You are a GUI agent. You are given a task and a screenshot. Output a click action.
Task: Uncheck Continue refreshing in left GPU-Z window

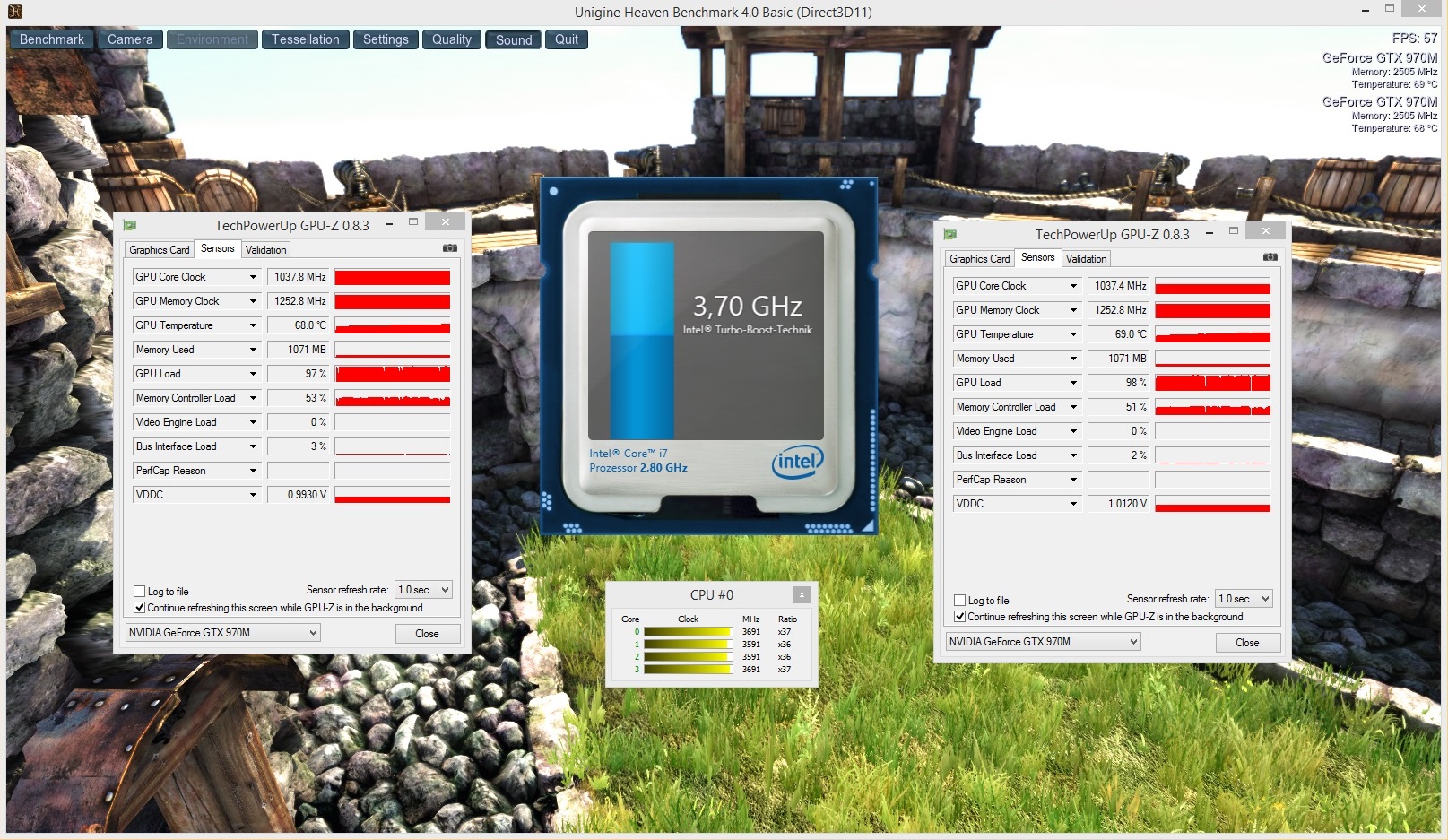(139, 608)
